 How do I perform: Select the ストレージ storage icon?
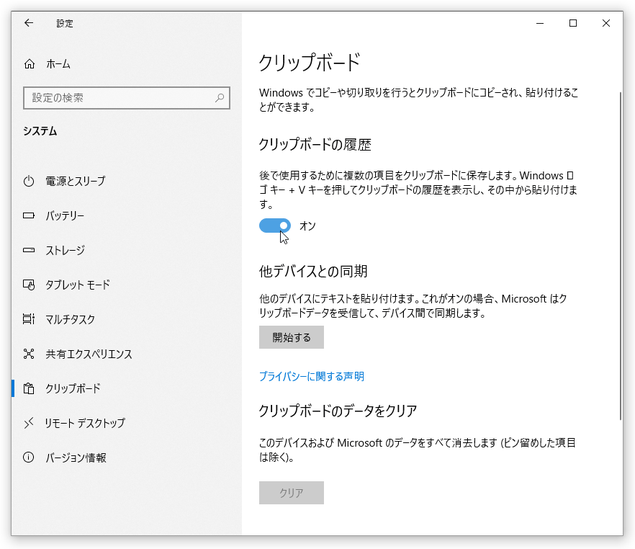click(x=28, y=250)
